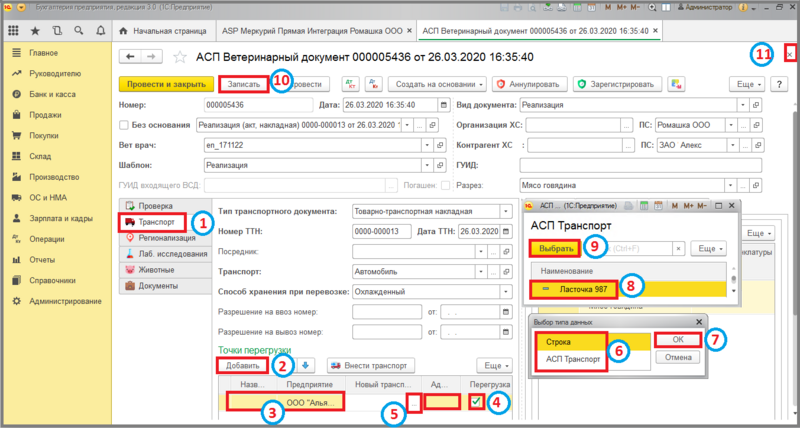Open Создать на основании dropdown
The height and width of the screenshot is (428, 800).
(437, 84)
